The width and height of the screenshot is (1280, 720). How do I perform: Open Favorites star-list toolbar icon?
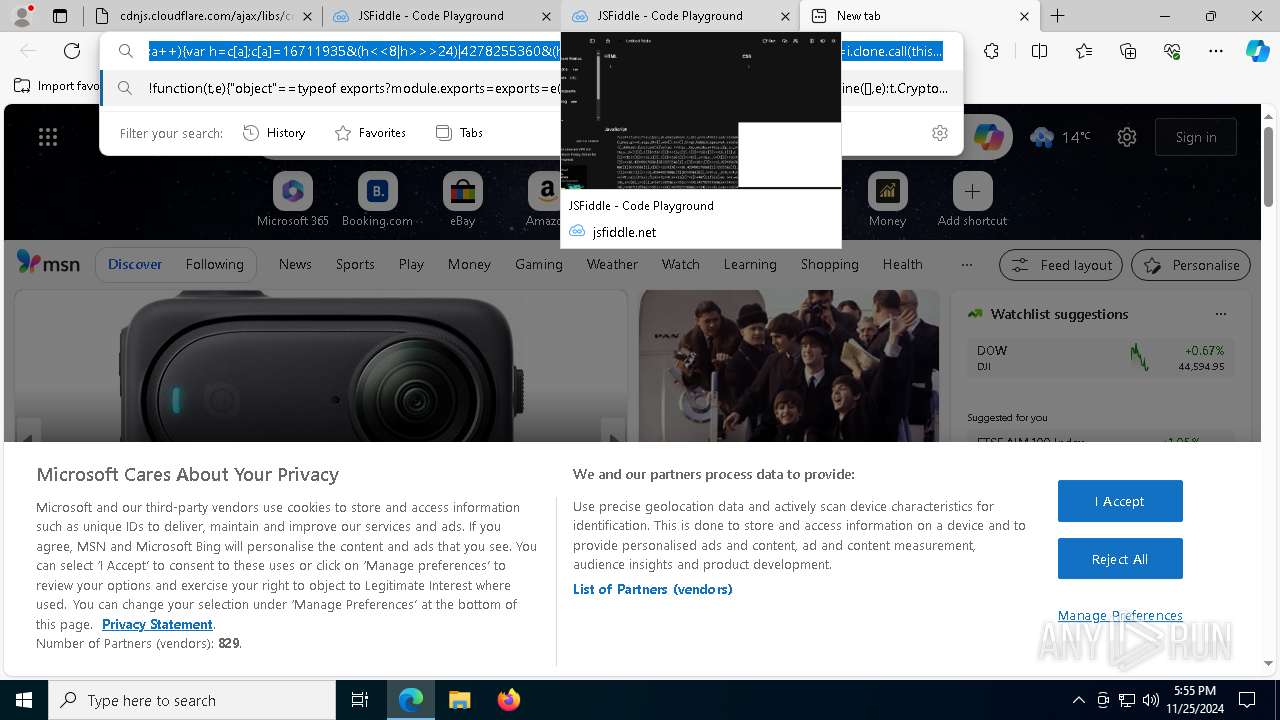pos(1084,51)
